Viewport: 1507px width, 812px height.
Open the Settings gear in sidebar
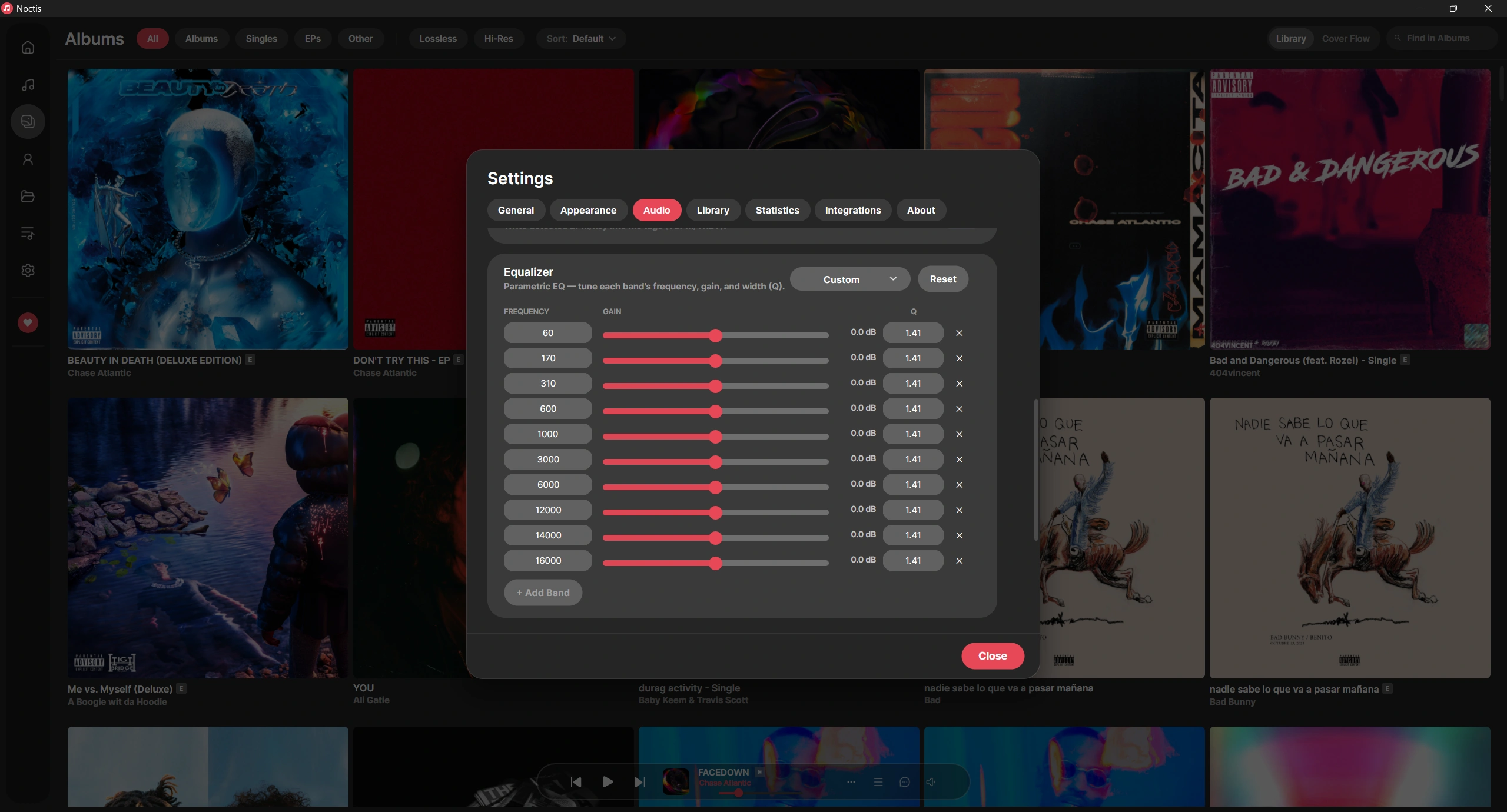point(28,270)
